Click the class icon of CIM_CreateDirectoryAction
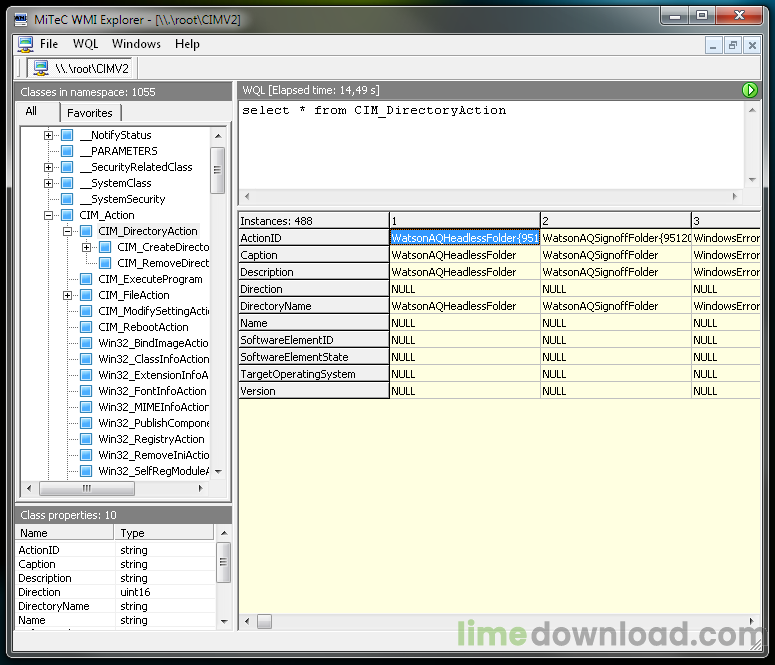 (x=105, y=247)
